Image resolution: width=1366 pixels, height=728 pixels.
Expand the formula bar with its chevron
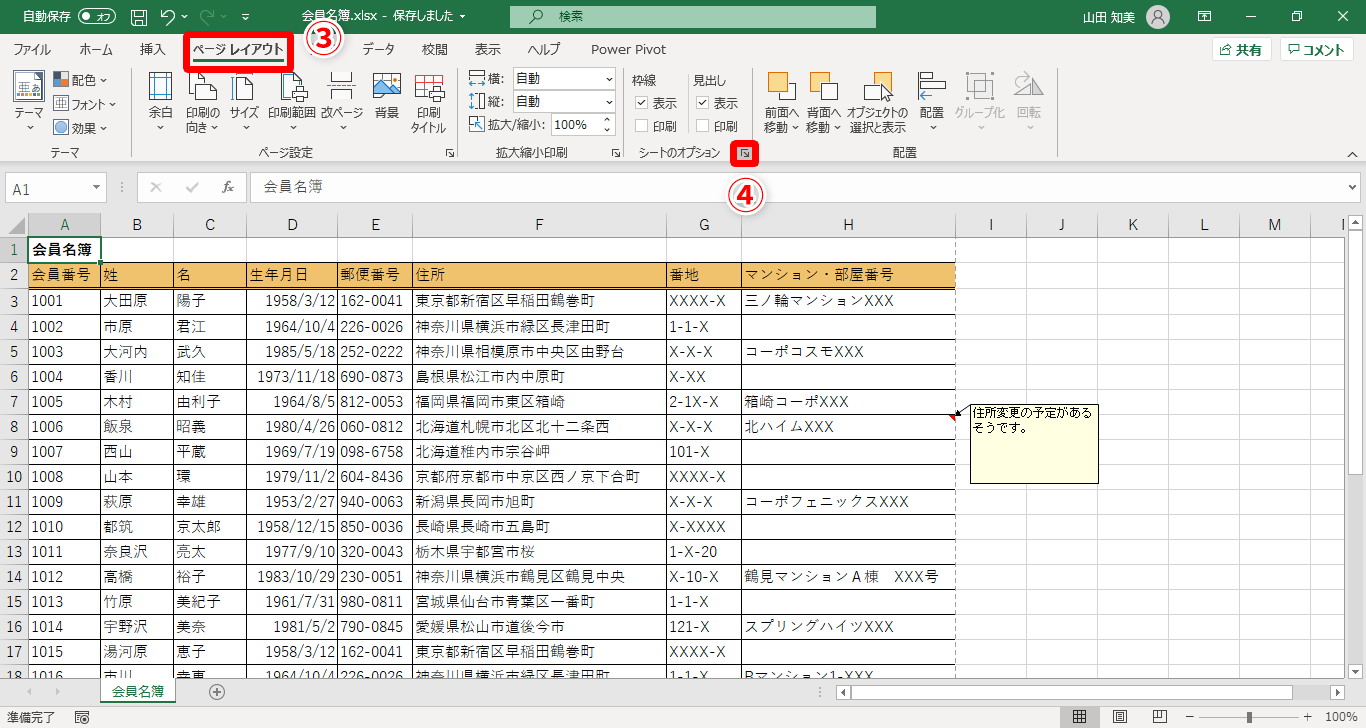pos(1353,187)
